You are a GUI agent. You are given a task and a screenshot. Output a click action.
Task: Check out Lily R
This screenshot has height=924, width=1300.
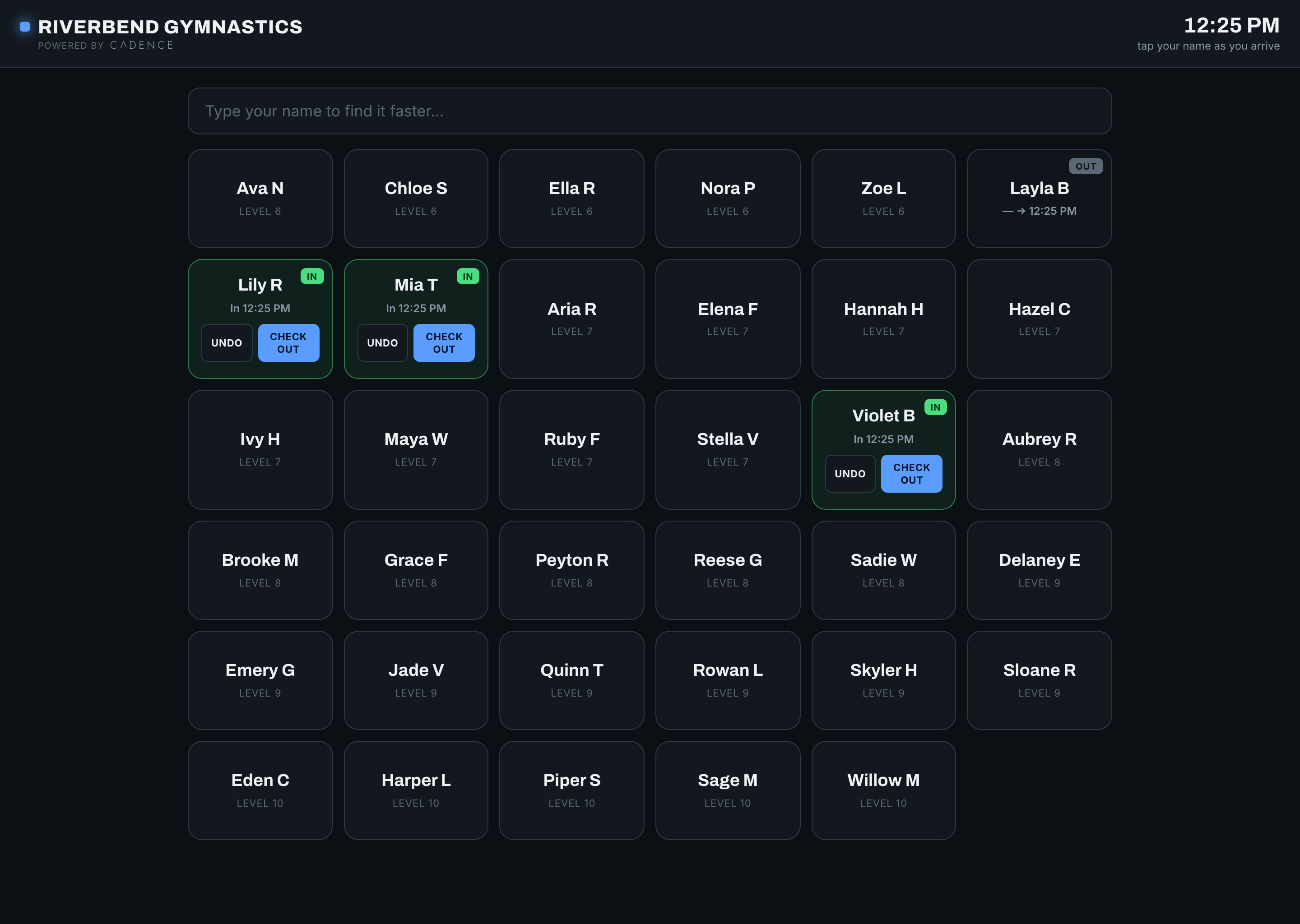[x=288, y=342]
